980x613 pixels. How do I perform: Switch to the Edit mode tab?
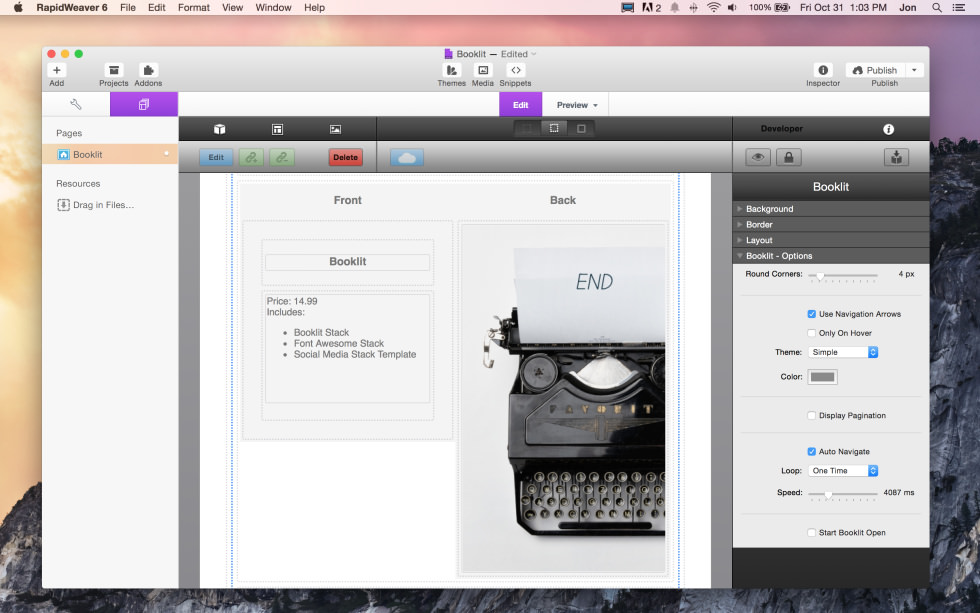pyautogui.click(x=521, y=104)
